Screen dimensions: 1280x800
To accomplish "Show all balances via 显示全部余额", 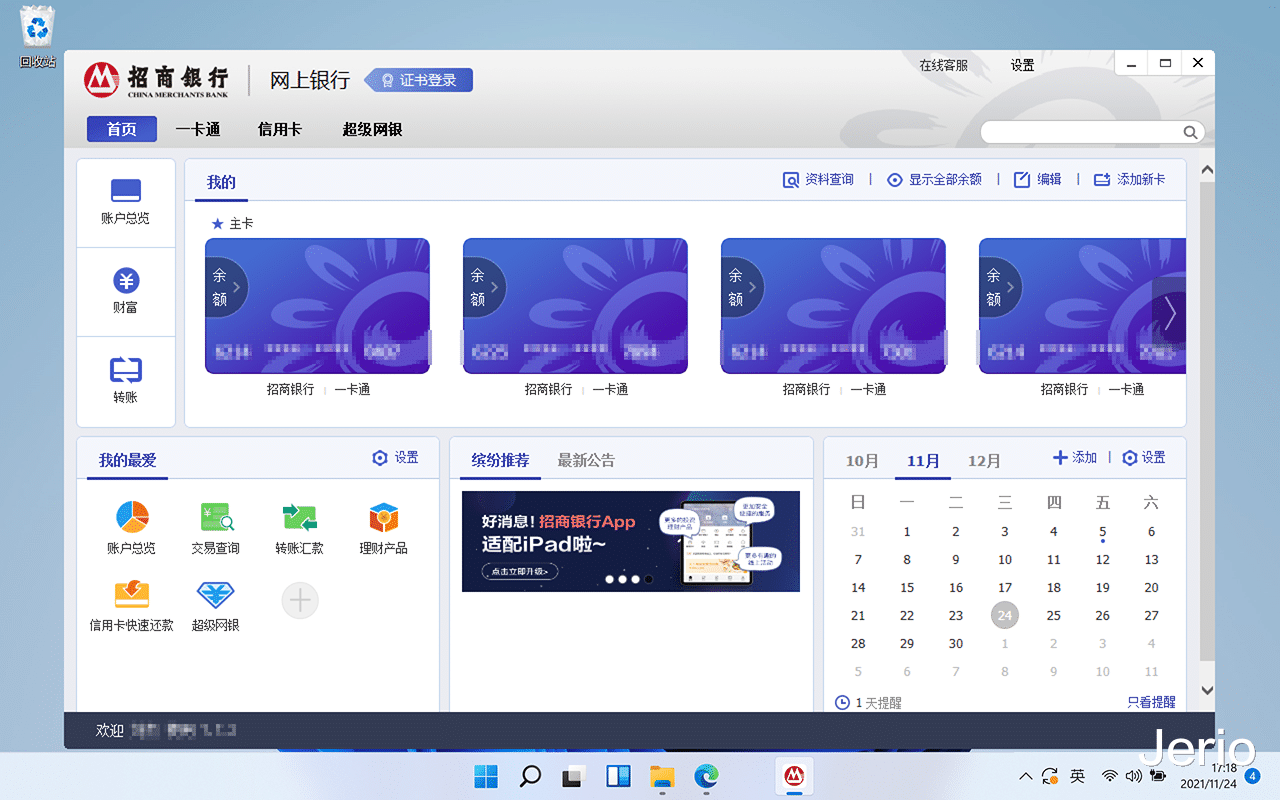I will pyautogui.click(x=935, y=180).
